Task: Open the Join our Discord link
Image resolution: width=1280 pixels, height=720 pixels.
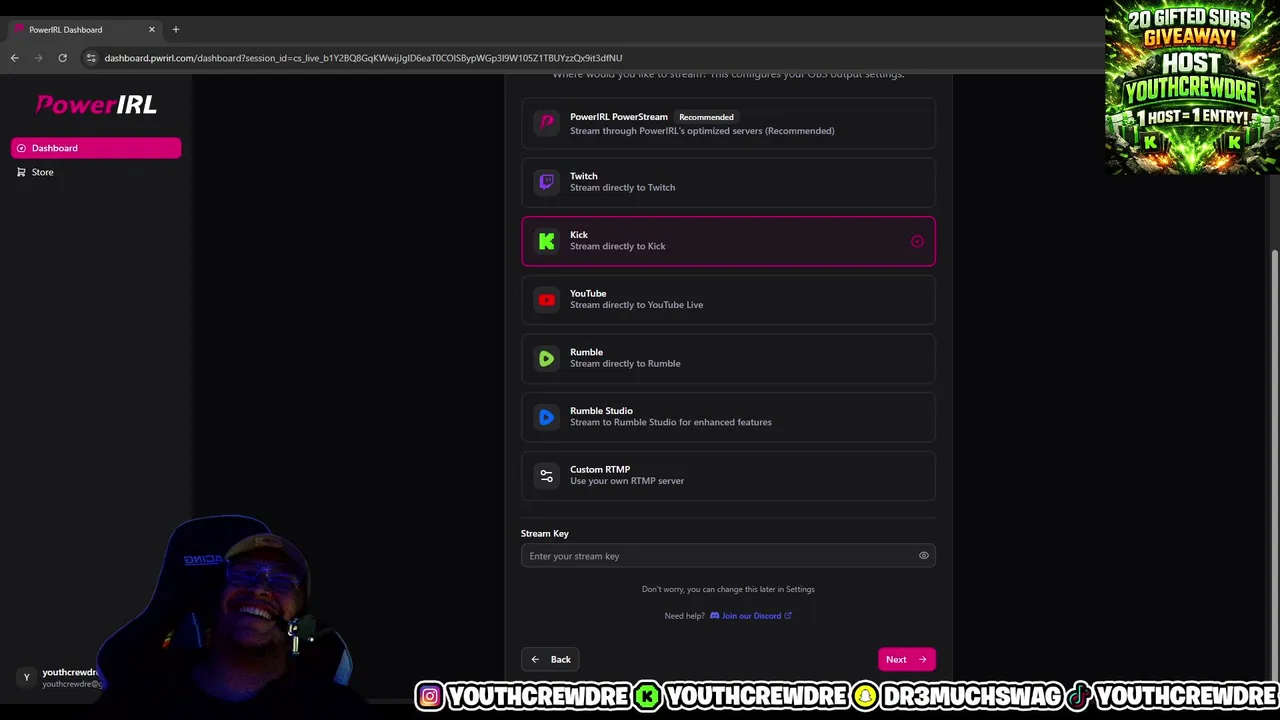Action: 751,616
